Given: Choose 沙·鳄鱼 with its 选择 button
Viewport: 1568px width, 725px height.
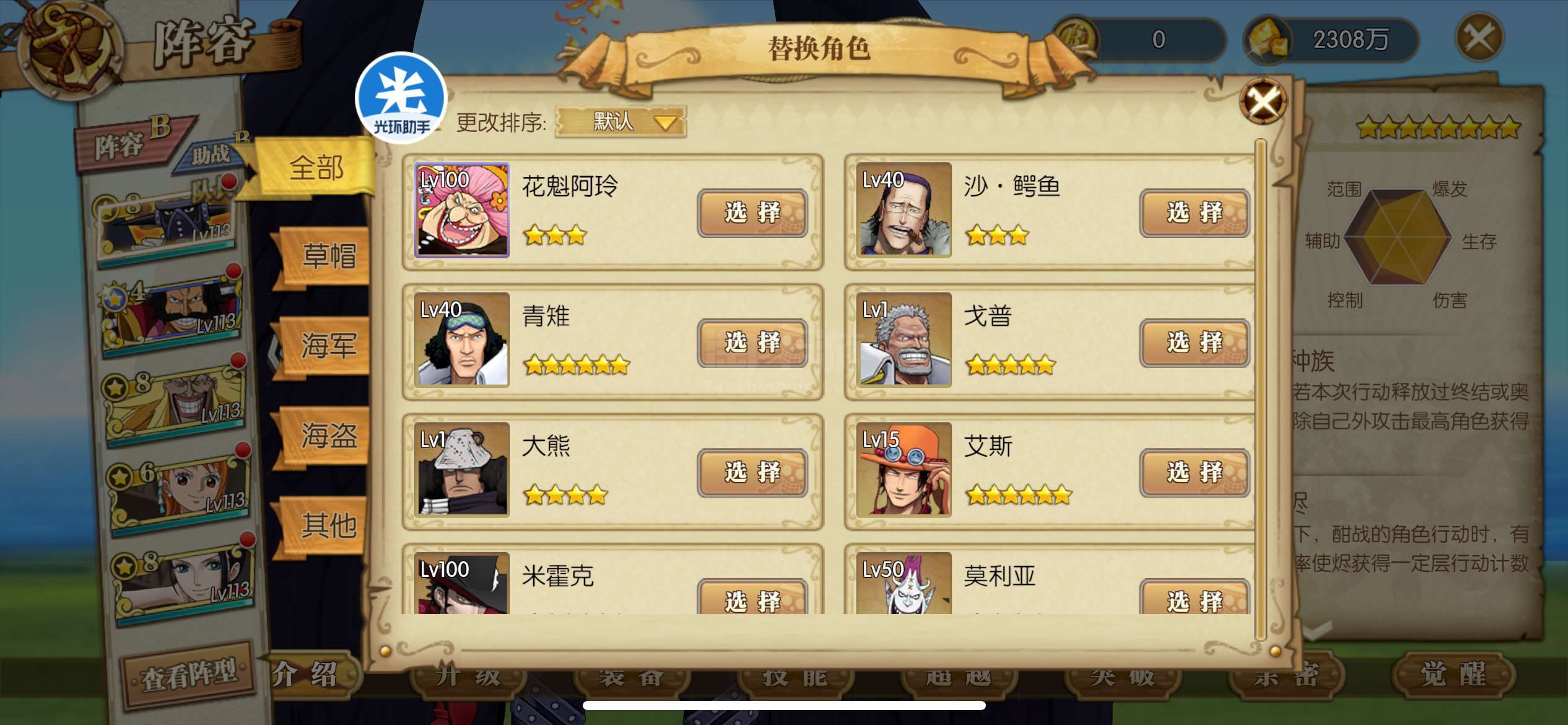Looking at the screenshot, I should click(x=1195, y=213).
